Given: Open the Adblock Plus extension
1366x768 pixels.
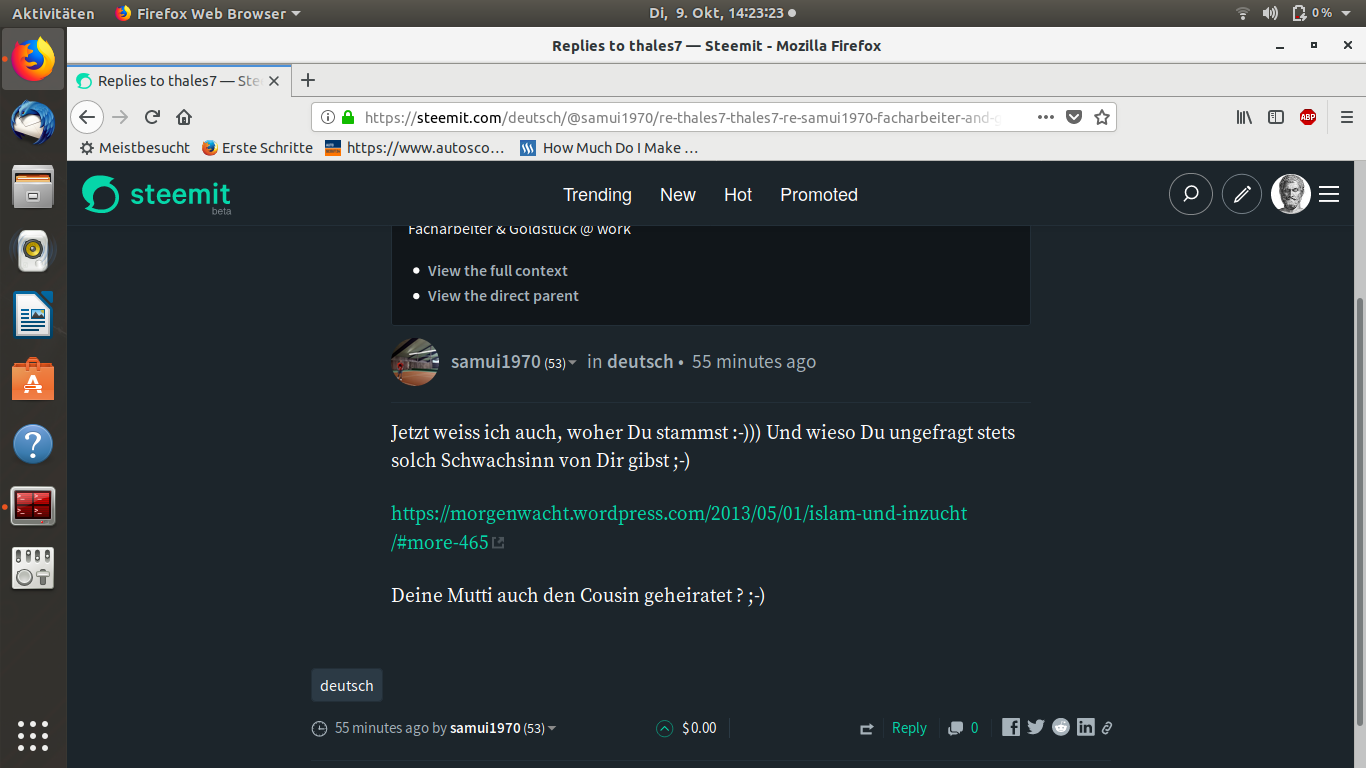Looking at the screenshot, I should (1308, 117).
